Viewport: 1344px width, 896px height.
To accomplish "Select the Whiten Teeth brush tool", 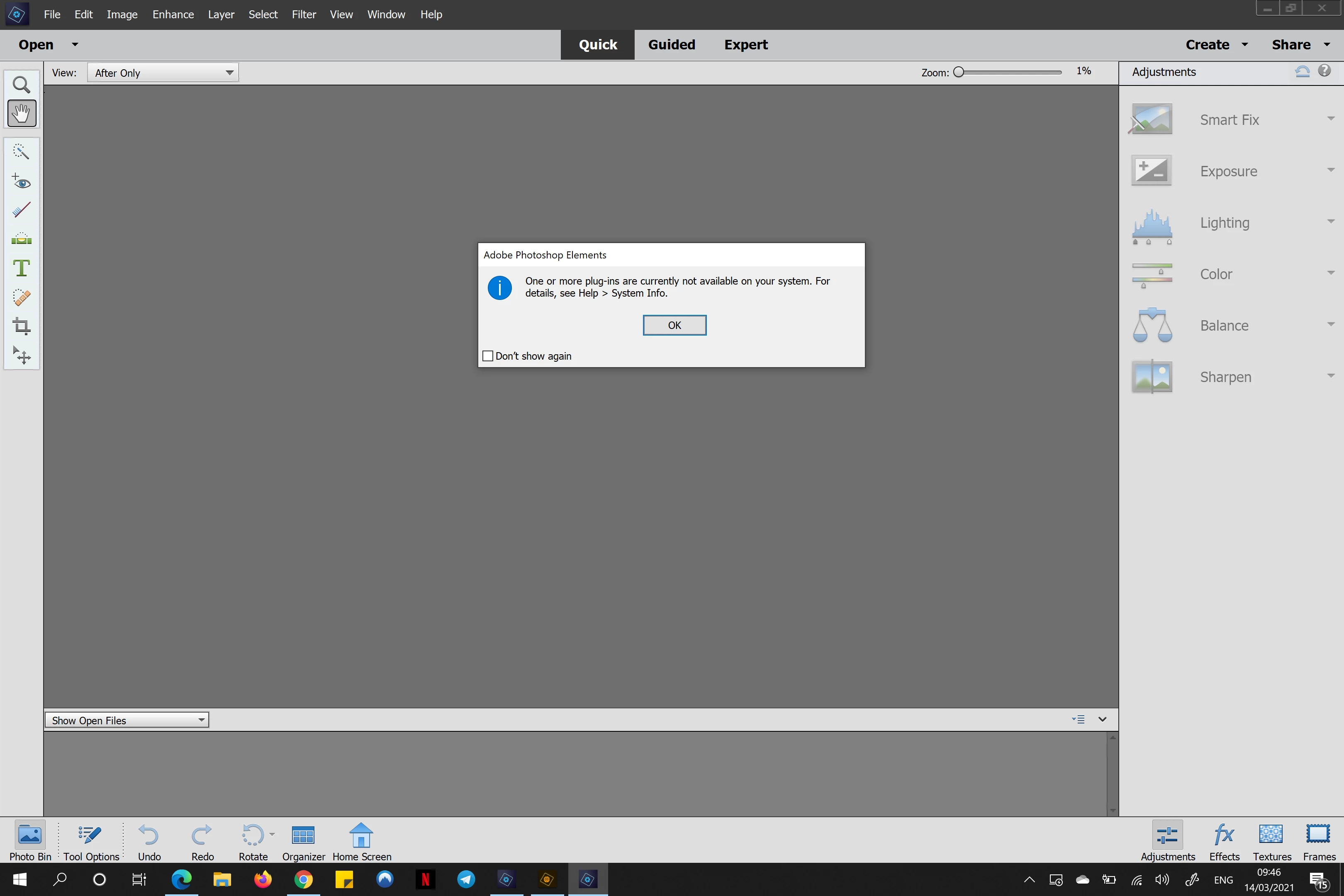I will (21, 210).
